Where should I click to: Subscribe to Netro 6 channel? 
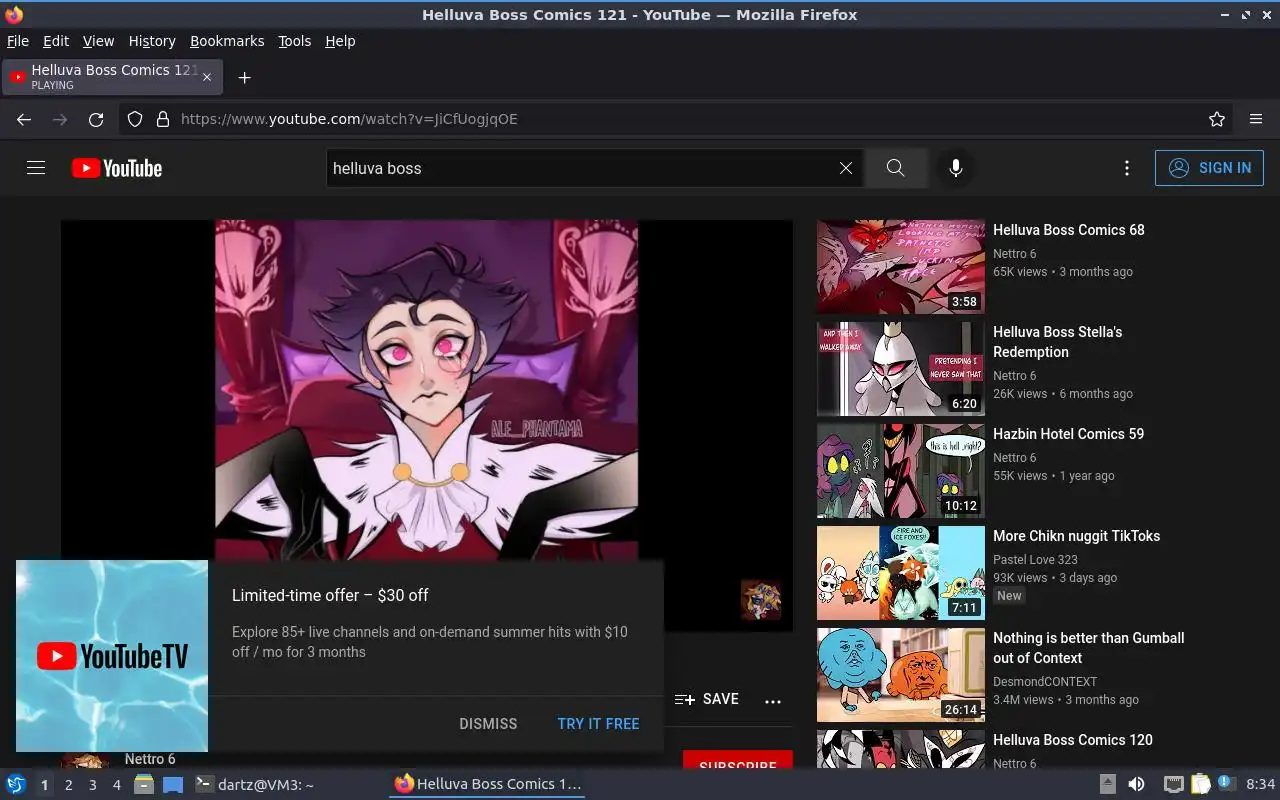738,761
